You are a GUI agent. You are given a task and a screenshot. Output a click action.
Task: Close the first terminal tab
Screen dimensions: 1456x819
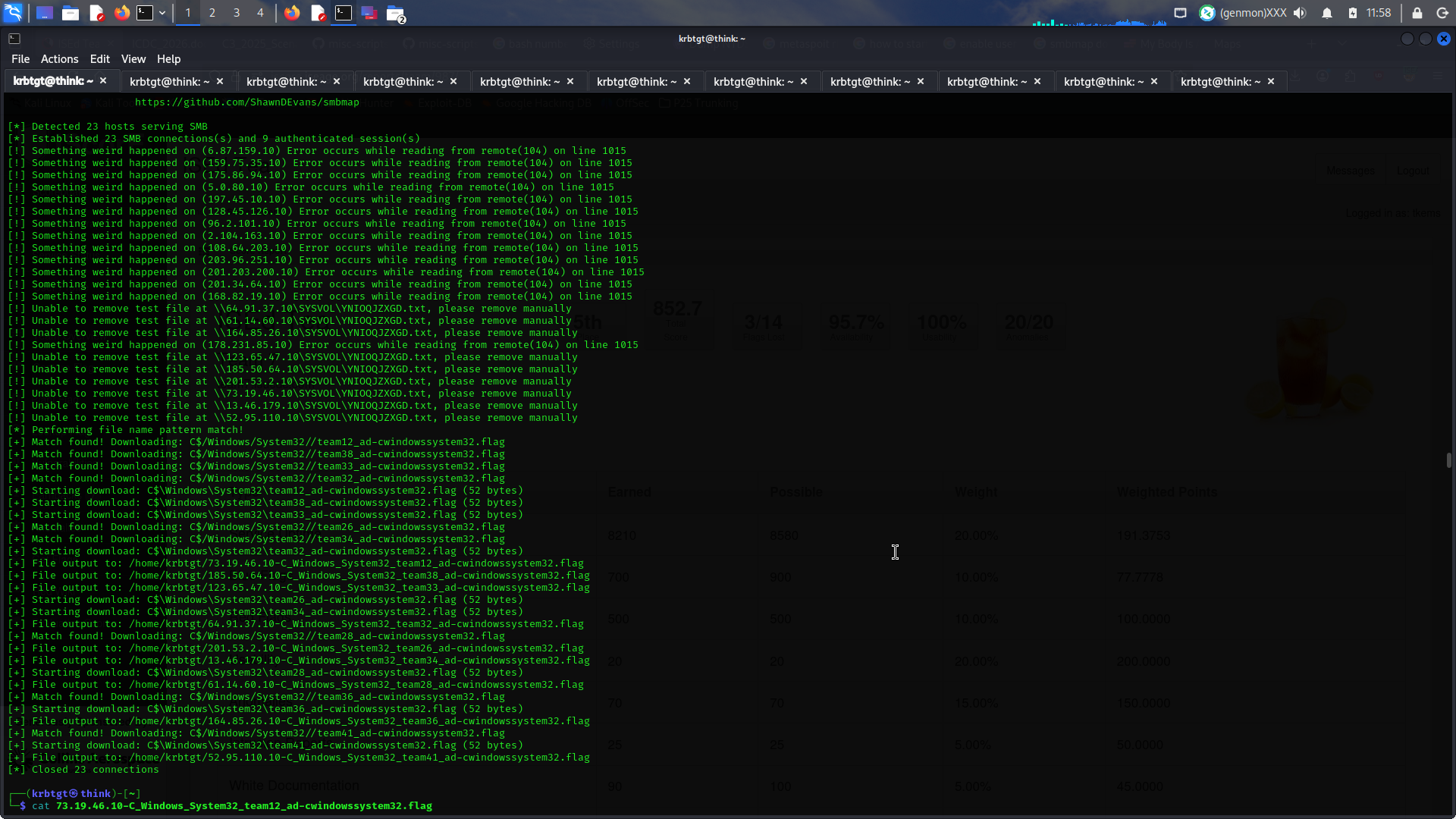[x=103, y=80]
